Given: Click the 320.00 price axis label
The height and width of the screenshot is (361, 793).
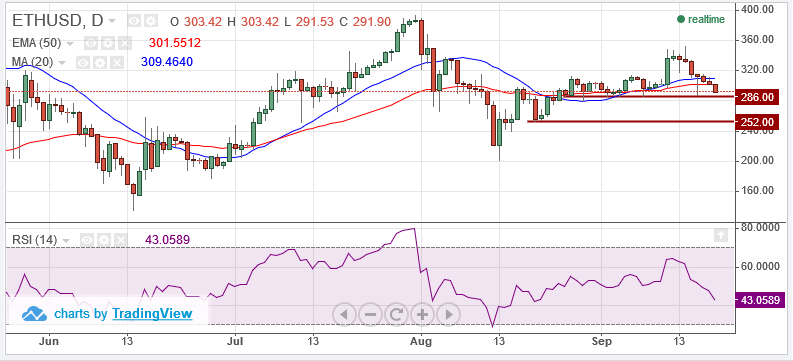Looking at the screenshot, I should click(x=757, y=70).
